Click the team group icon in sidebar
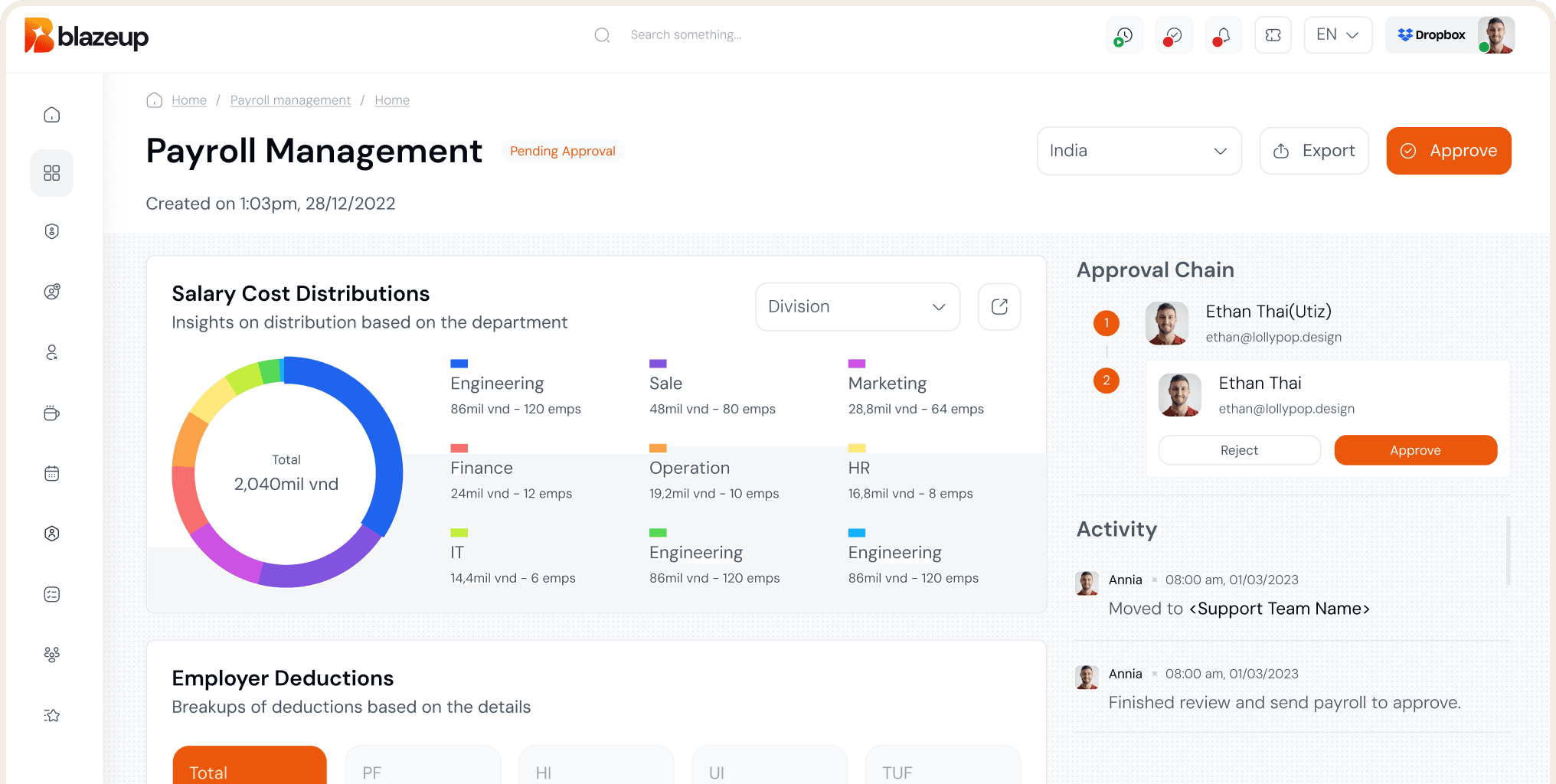This screenshot has height=784, width=1556. coord(52,655)
